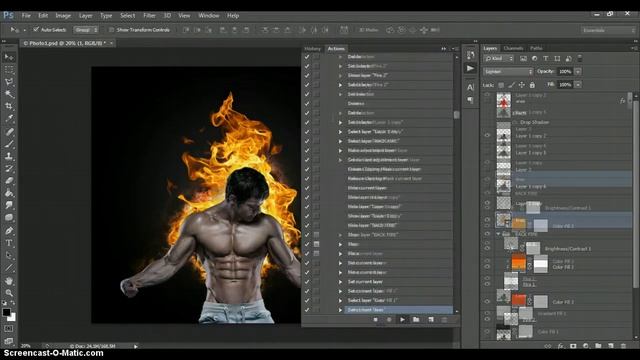Switch to the Channels tab
Image resolution: width=640 pixels, height=360 pixels.
[513, 48]
